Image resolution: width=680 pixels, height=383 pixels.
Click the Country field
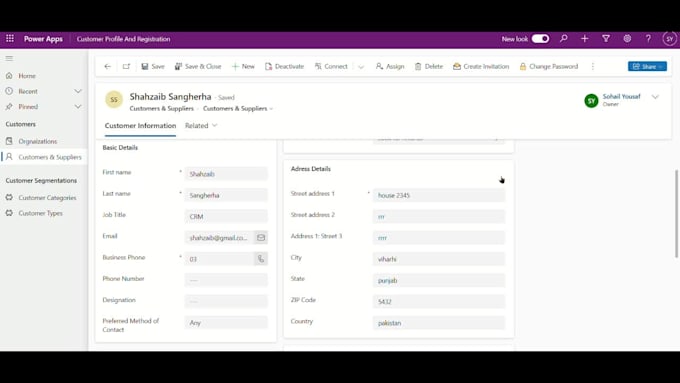pos(439,323)
